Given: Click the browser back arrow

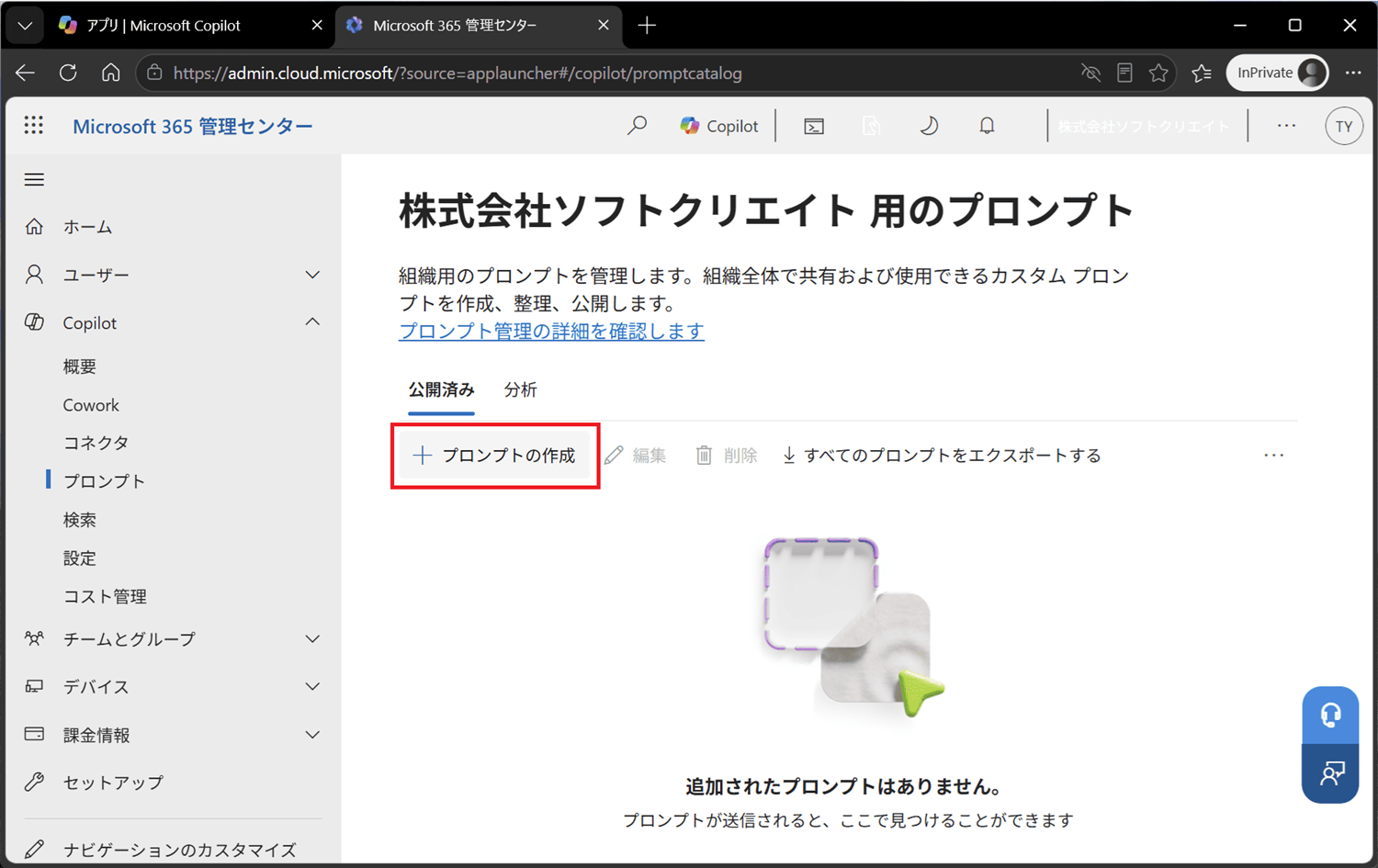Looking at the screenshot, I should point(25,73).
